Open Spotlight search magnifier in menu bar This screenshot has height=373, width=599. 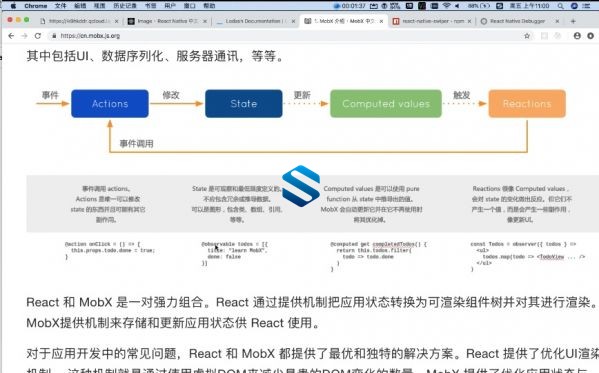click(560, 6)
